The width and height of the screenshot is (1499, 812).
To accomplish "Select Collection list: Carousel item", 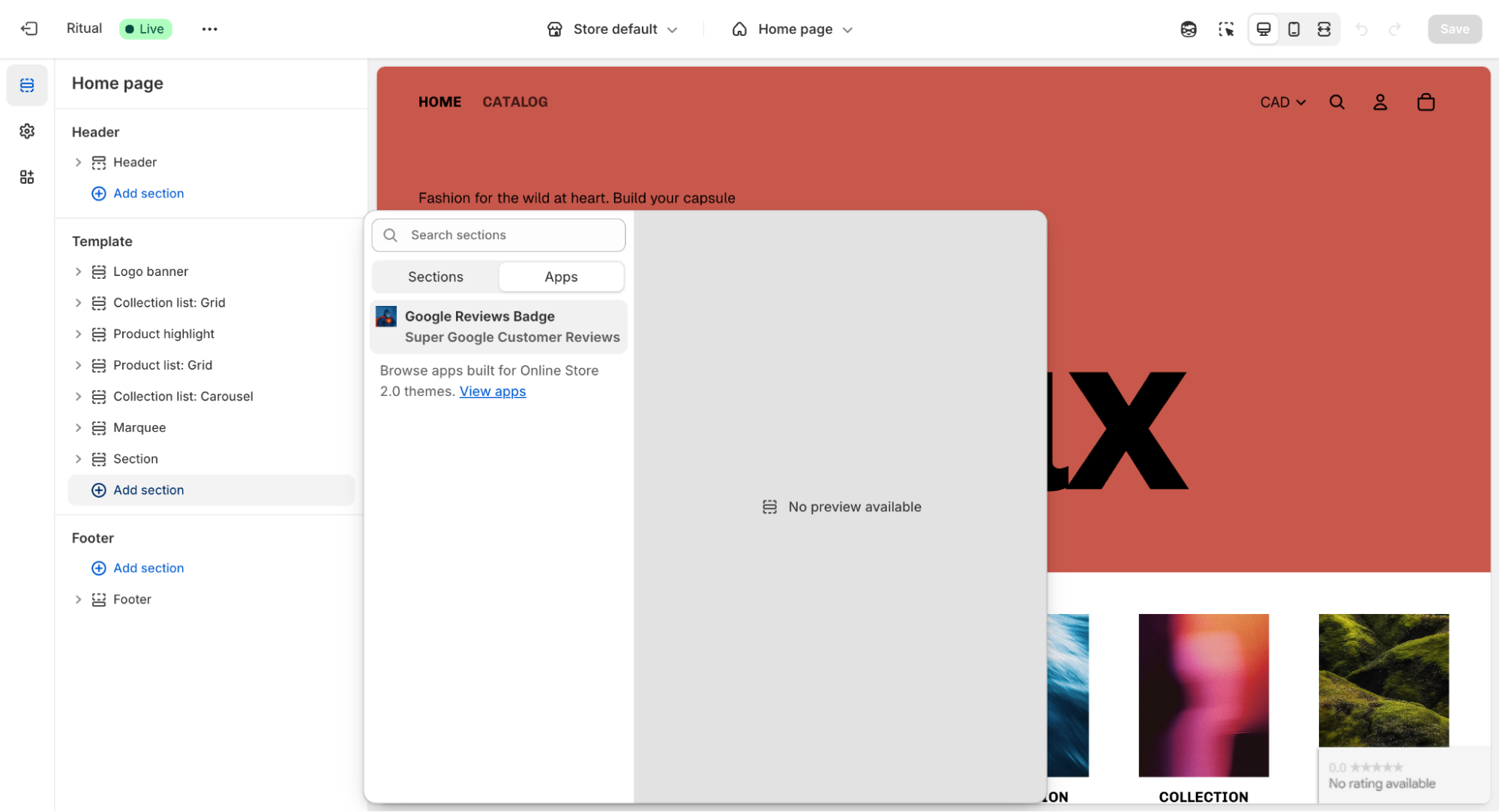I will (x=183, y=397).
